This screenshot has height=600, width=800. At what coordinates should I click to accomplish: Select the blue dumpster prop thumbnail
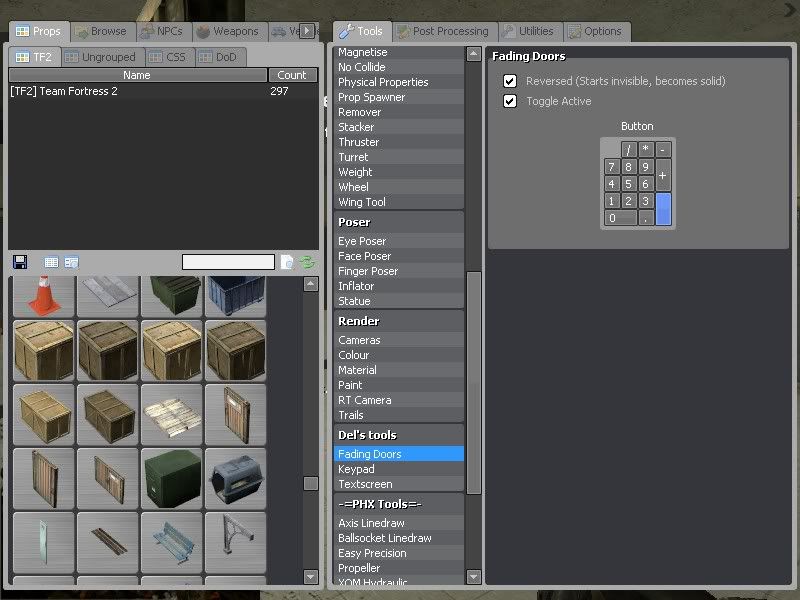235,296
